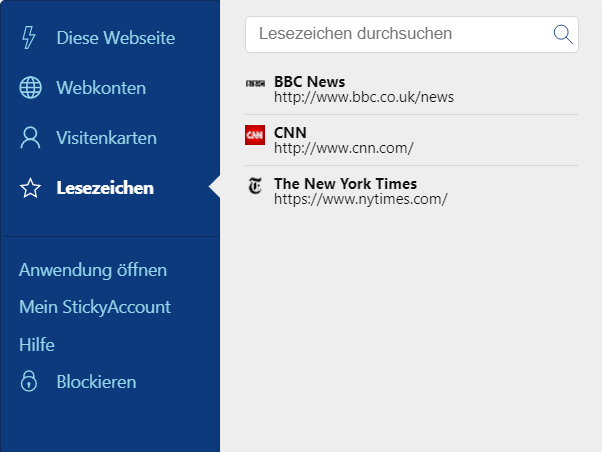Click the BBC News favicon
This screenshot has height=452, width=602.
pyautogui.click(x=255, y=83)
